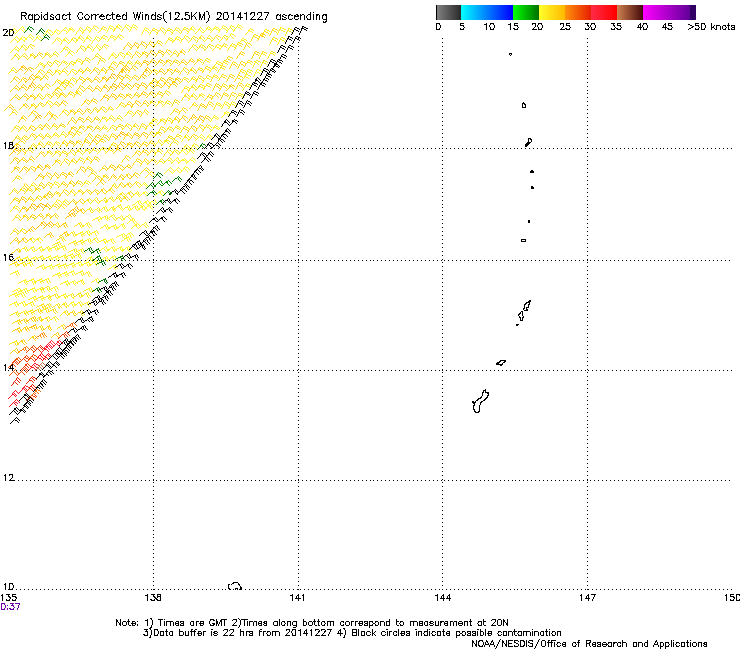Click the latitude label '20'
The width and height of the screenshot is (740, 650).
coord(8,33)
